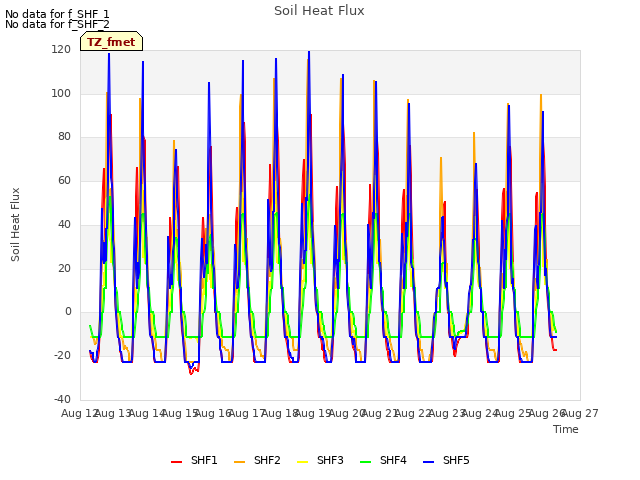Click the -40 y-axis tick label
640x480 pixels.
(x=62, y=399)
